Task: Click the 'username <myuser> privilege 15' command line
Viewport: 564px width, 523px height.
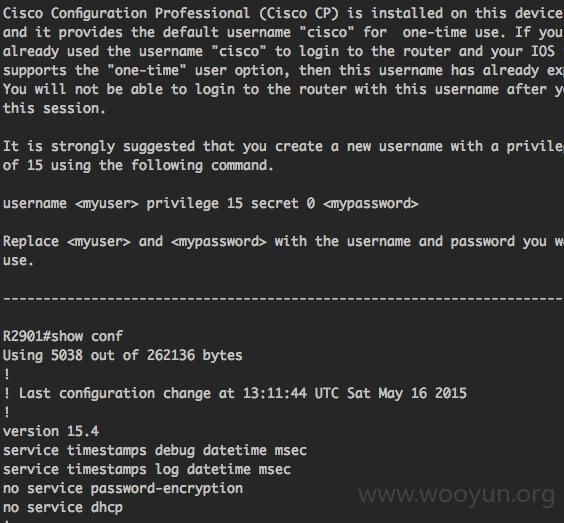Action: click(x=211, y=204)
